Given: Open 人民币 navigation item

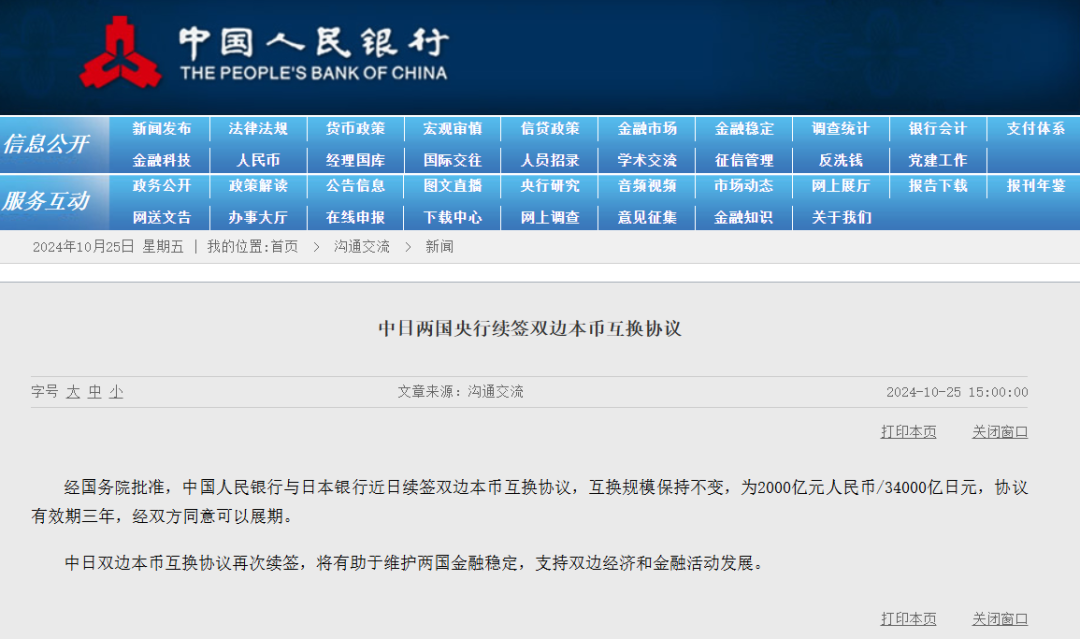Looking at the screenshot, I should pyautogui.click(x=258, y=160).
